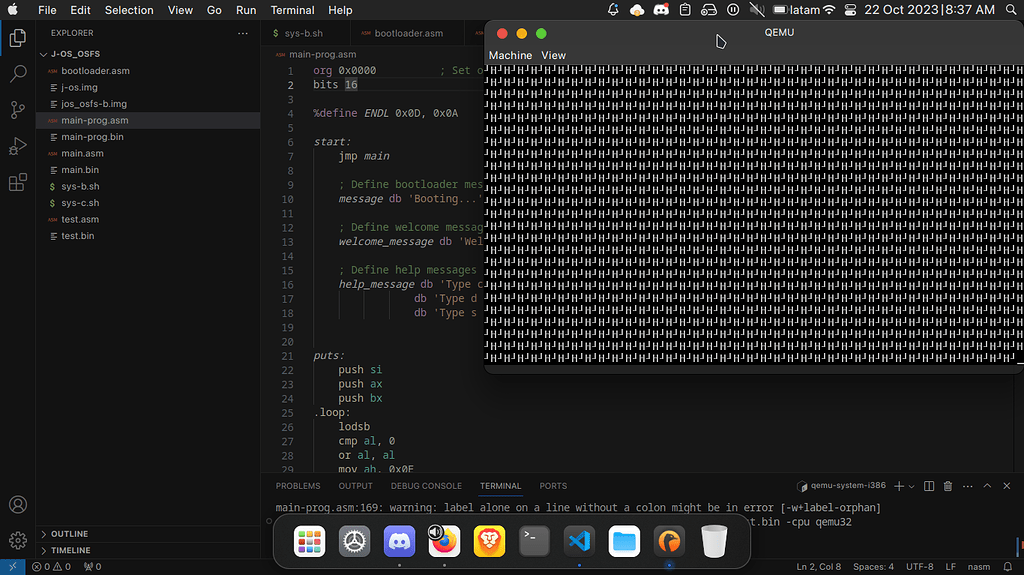Kill terminal with trash icon
1024x575 pixels.
(x=948, y=486)
